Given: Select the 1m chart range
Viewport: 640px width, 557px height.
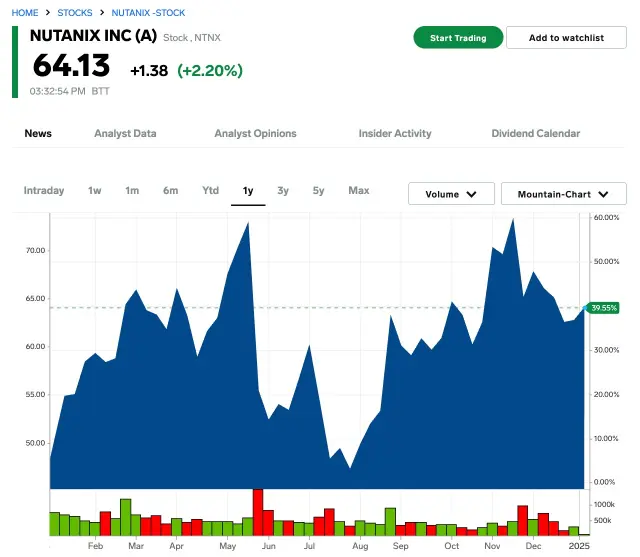Looking at the screenshot, I should coord(132,191).
